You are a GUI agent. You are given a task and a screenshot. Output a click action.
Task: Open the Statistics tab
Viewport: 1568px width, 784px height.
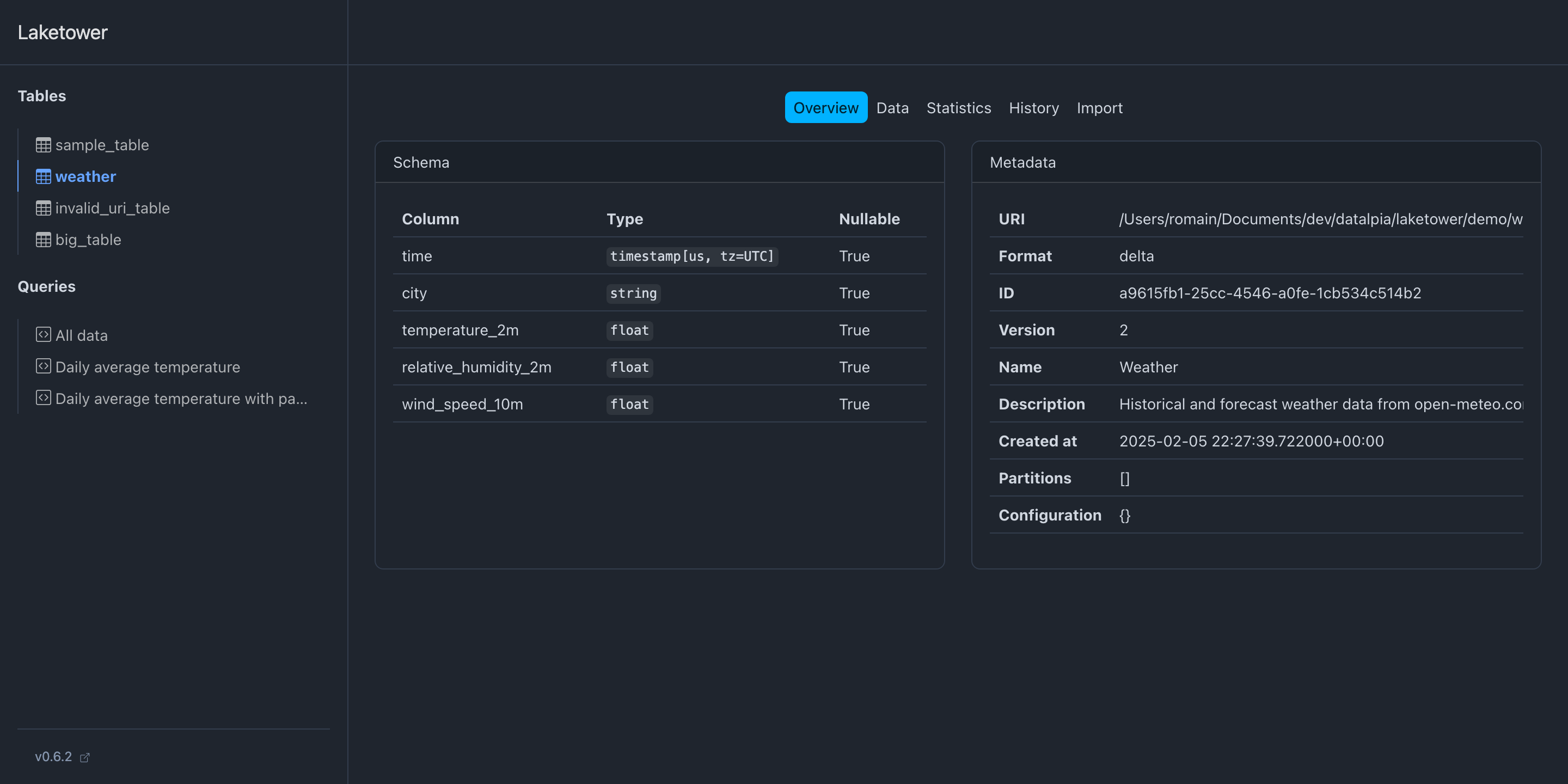point(958,108)
